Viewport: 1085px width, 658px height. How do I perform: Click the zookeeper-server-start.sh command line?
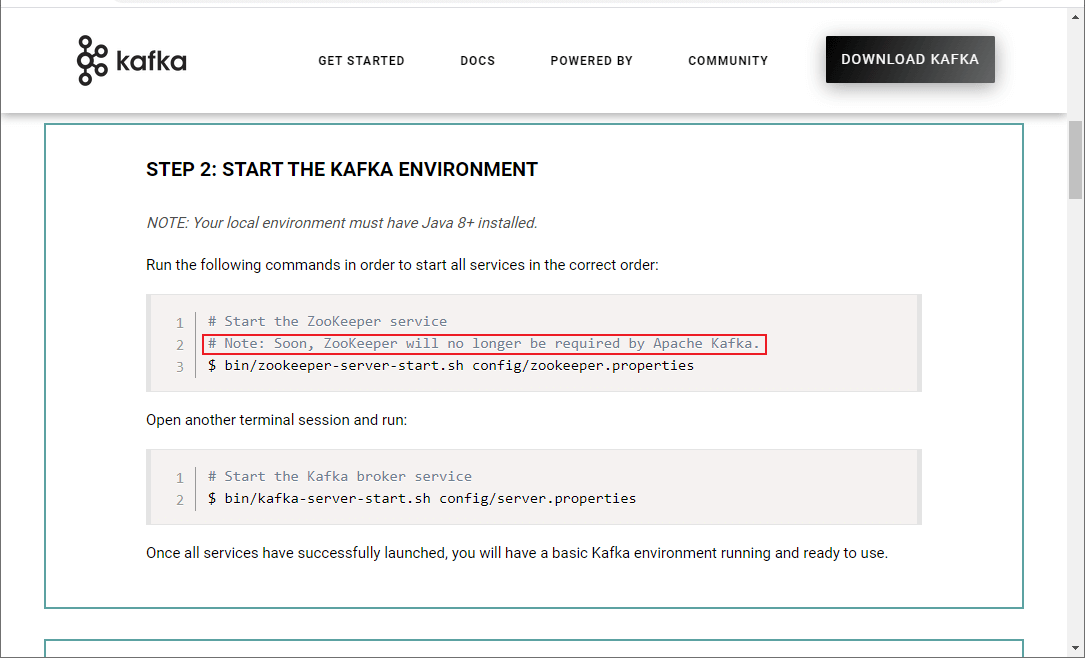point(450,365)
